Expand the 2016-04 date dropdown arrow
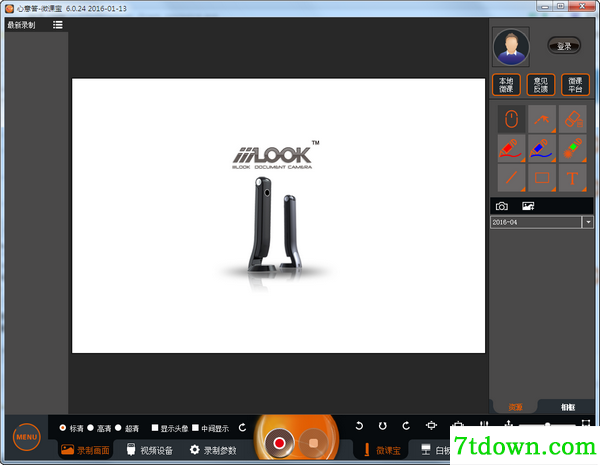The height and width of the screenshot is (465, 600). 588,222
